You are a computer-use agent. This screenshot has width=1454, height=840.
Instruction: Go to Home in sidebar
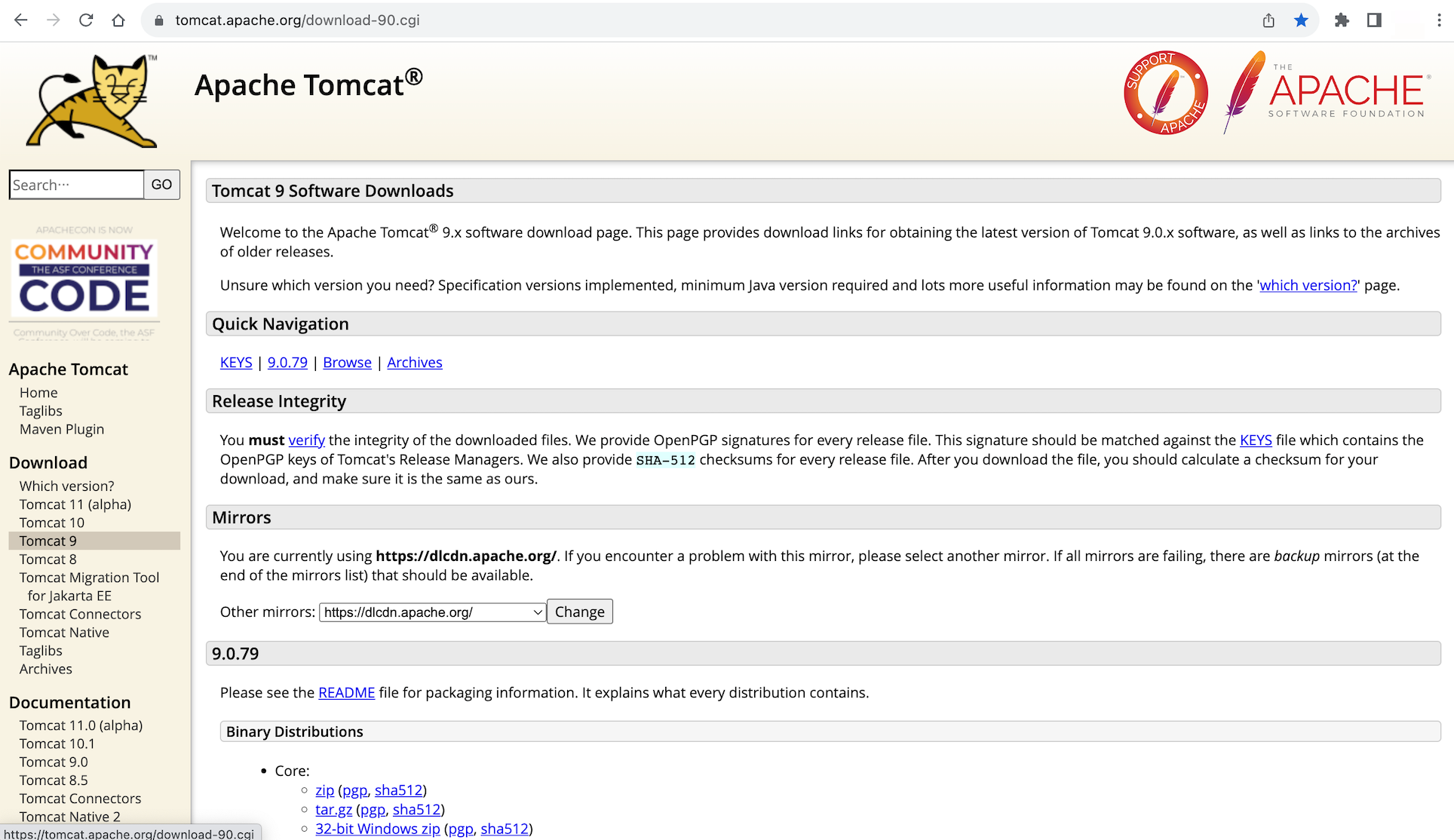point(38,393)
